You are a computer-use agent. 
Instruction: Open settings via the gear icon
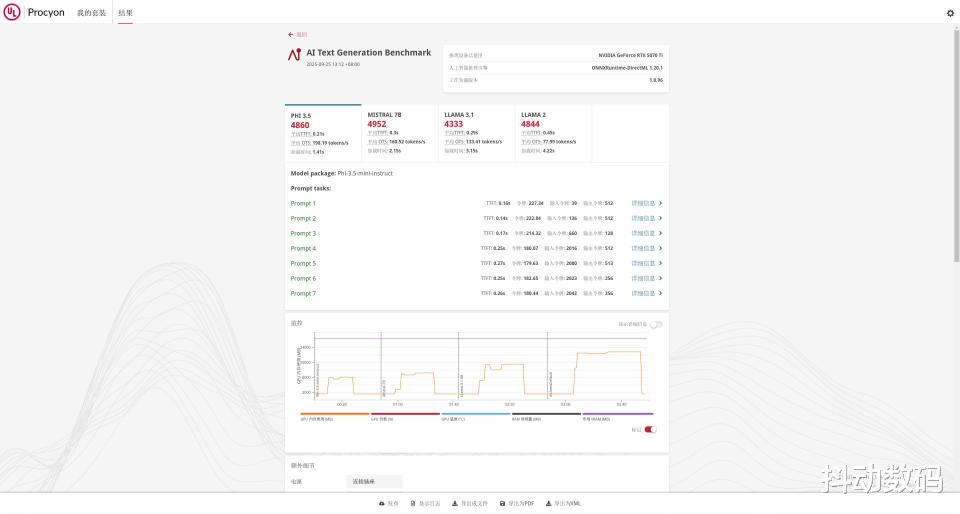pos(950,13)
